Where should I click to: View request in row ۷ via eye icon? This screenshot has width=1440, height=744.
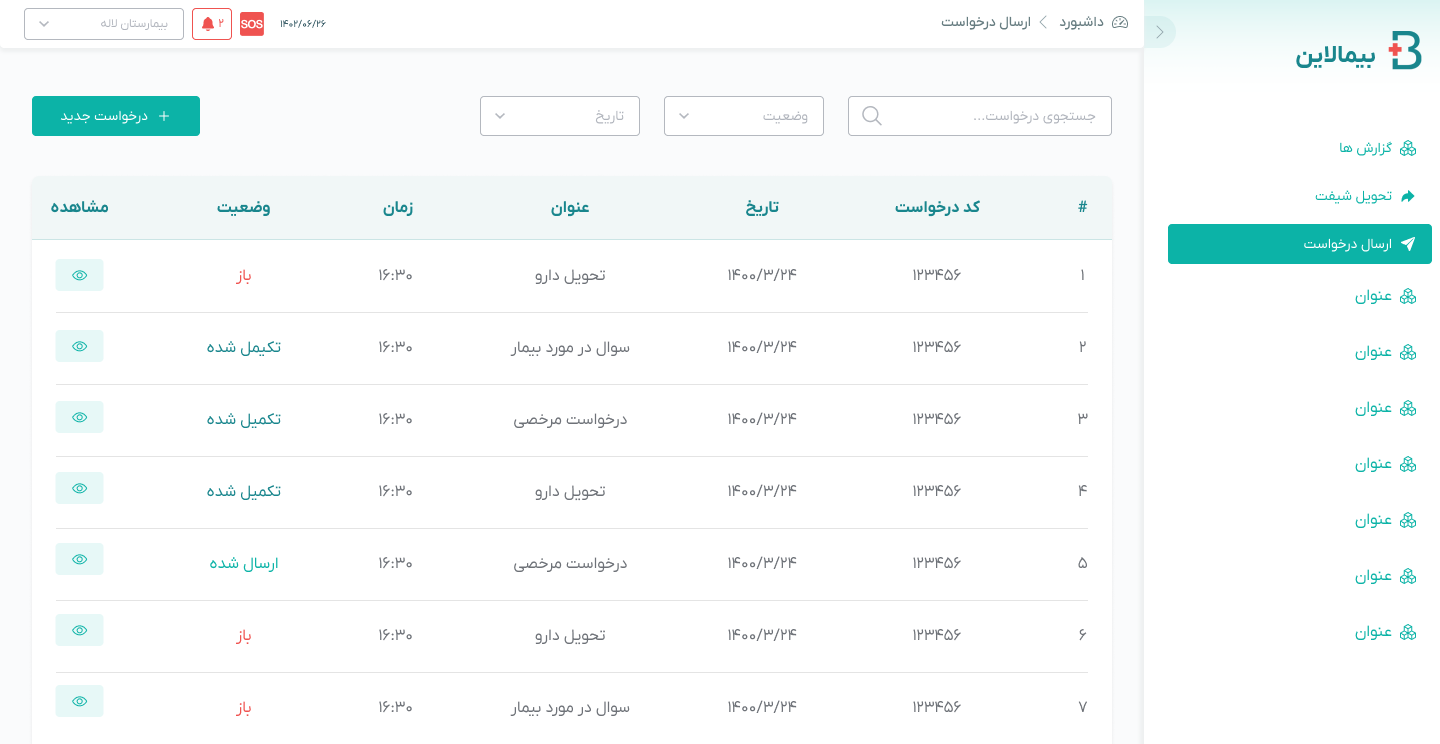click(80, 701)
